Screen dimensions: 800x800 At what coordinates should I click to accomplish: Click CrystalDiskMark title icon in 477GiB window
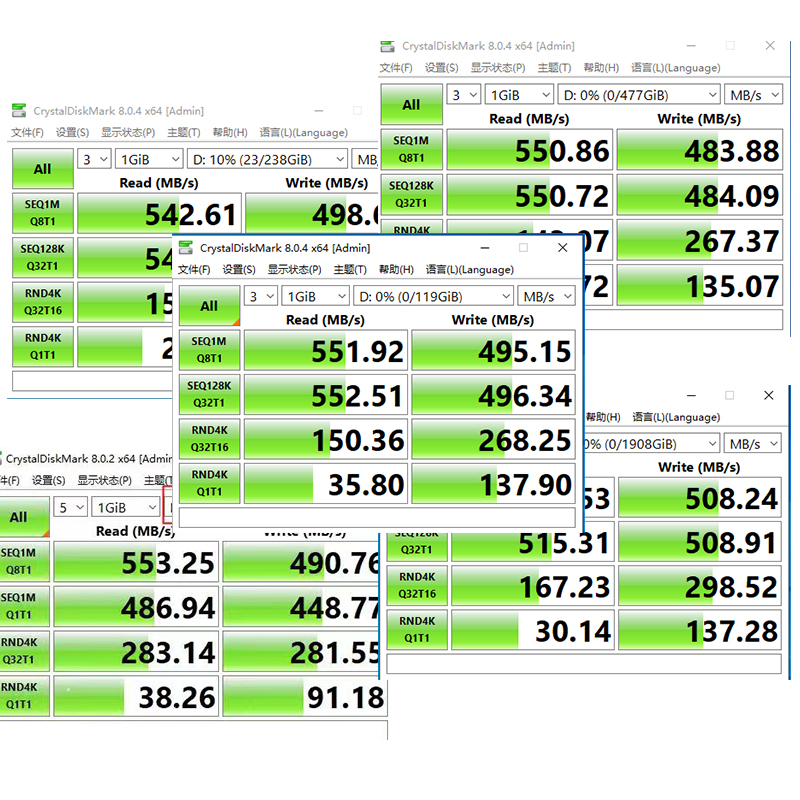click(x=387, y=46)
